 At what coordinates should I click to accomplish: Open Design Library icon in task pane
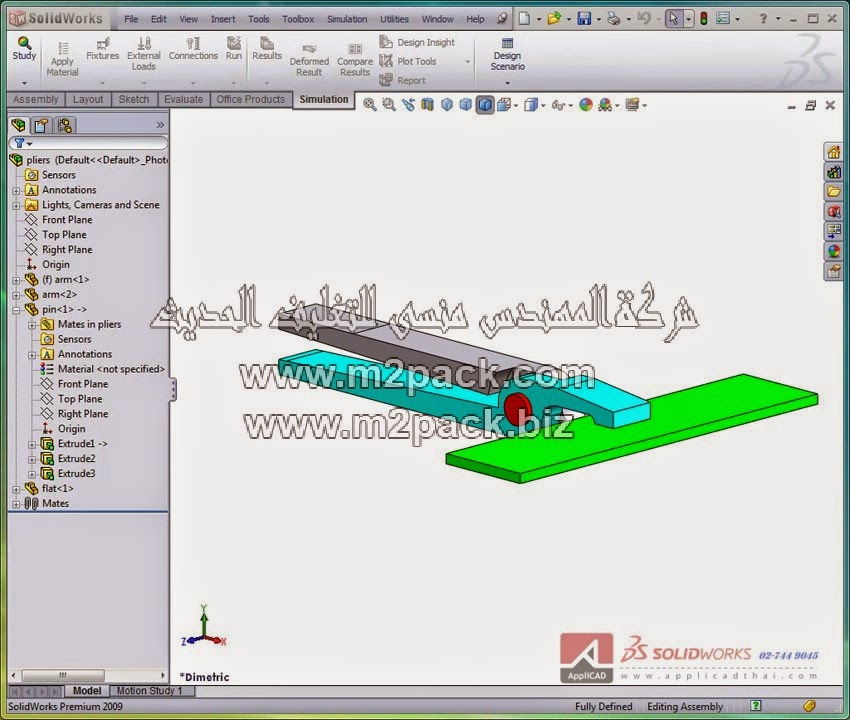[x=834, y=172]
